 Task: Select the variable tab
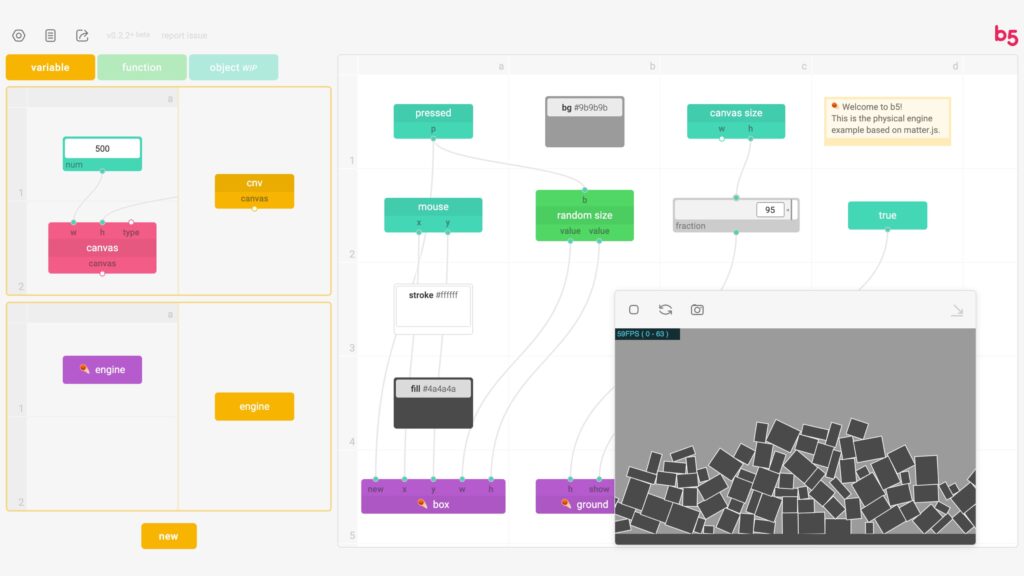tap(50, 67)
